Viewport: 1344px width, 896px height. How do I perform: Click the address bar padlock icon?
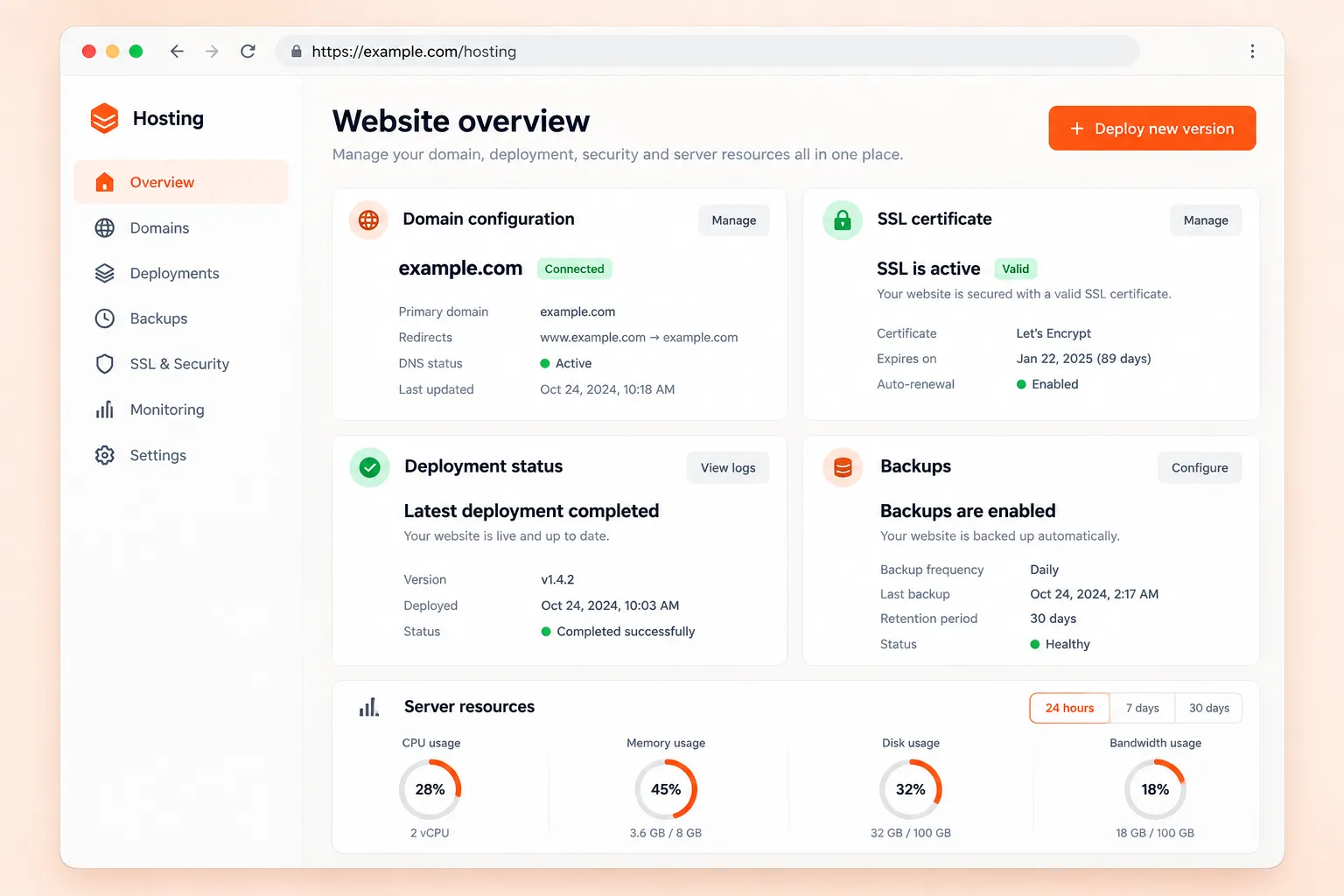click(x=296, y=52)
